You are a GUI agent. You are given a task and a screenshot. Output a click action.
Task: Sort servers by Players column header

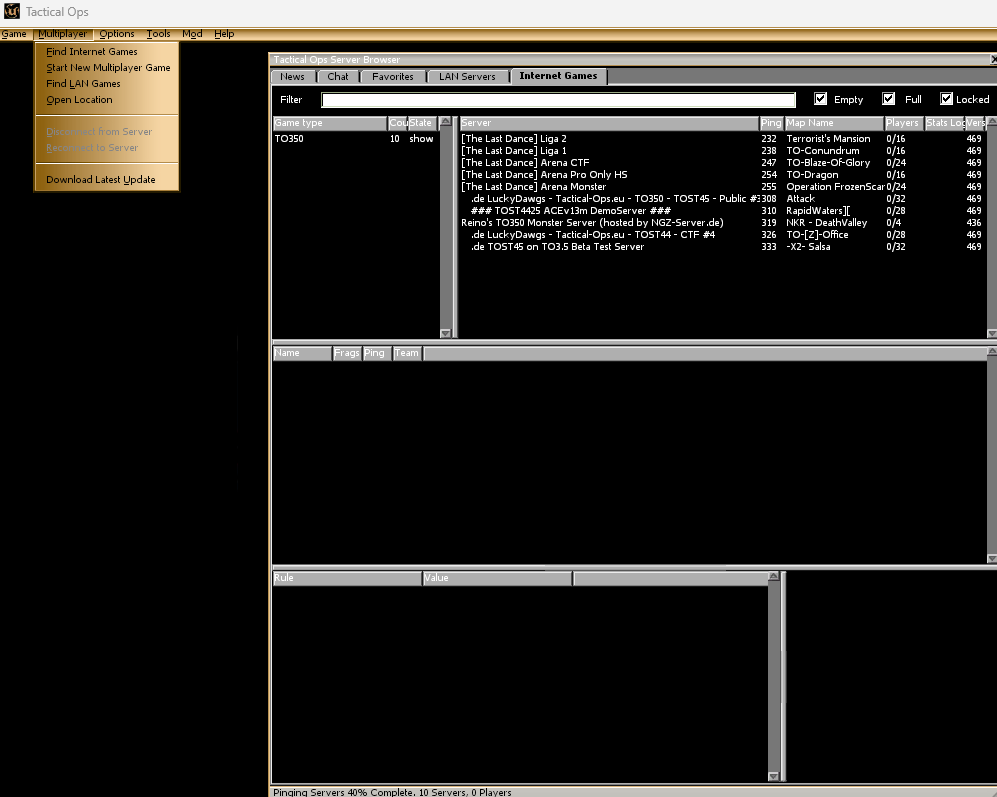click(903, 123)
